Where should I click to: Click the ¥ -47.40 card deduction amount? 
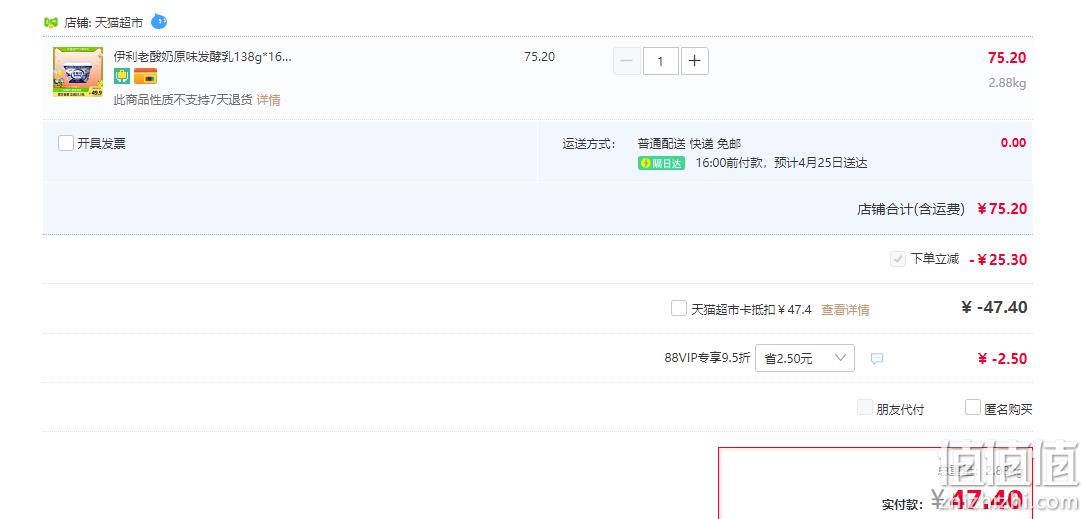tap(994, 307)
